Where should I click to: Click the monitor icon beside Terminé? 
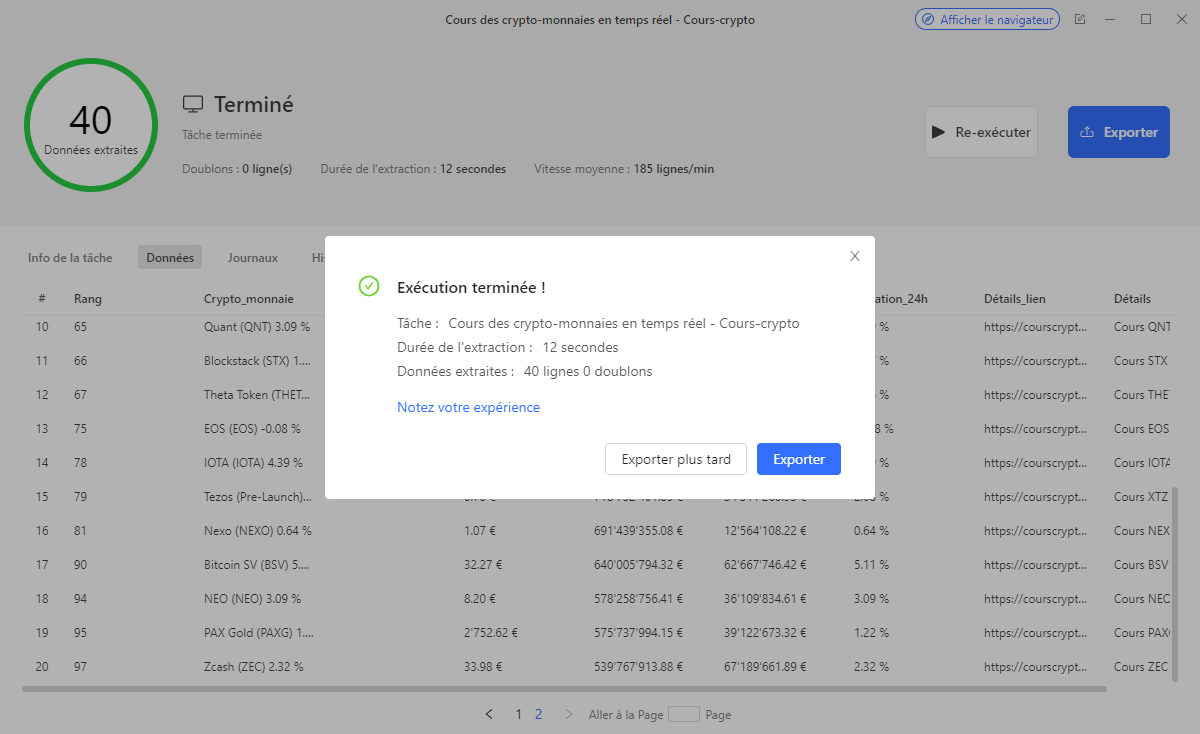coord(193,104)
